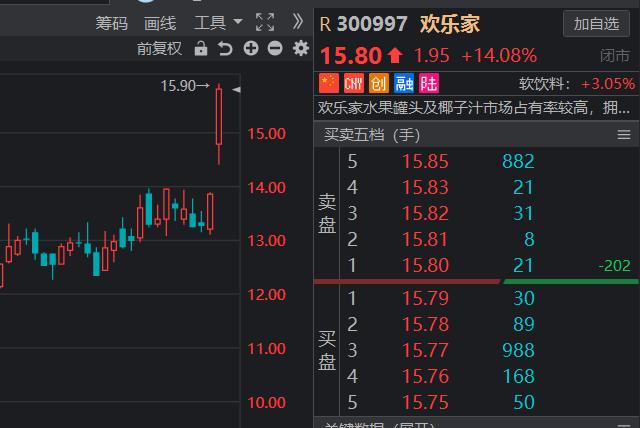
Task: Click the 10.00 price axis label
Action: click(267, 403)
